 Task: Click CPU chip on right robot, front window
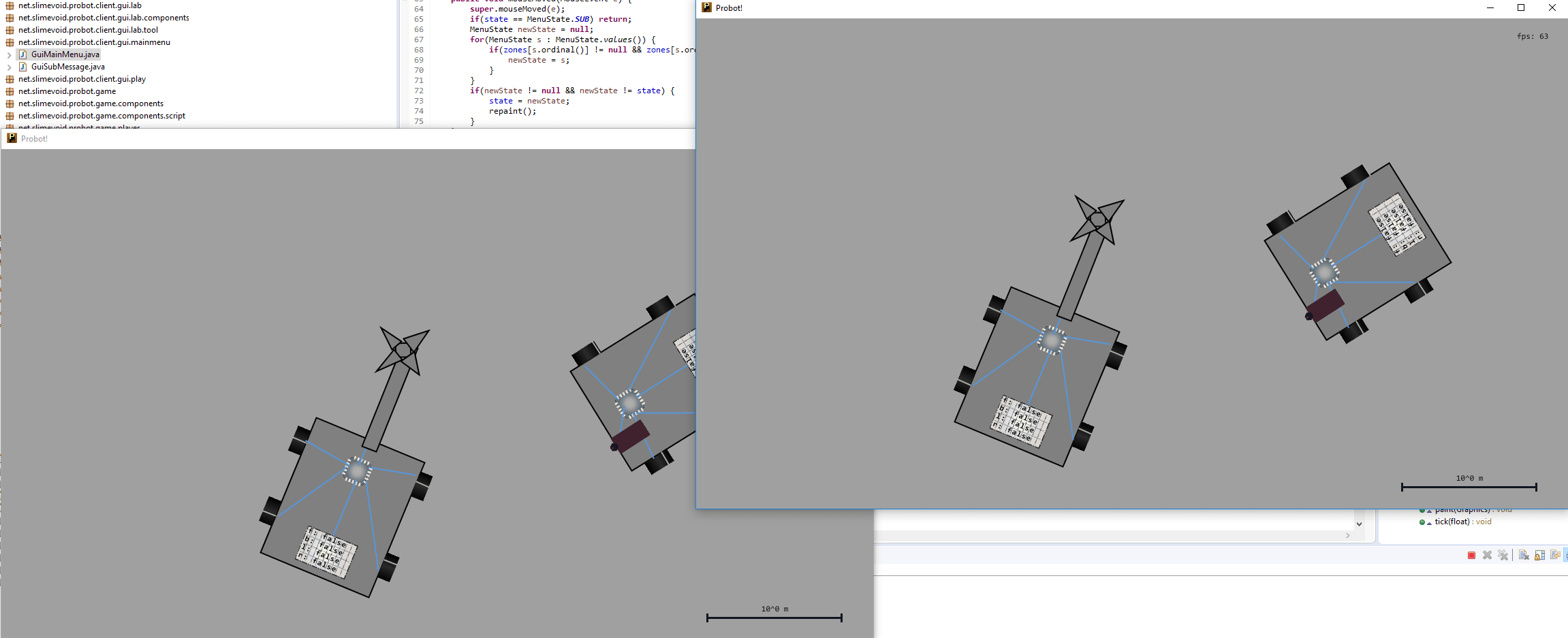(x=1324, y=272)
